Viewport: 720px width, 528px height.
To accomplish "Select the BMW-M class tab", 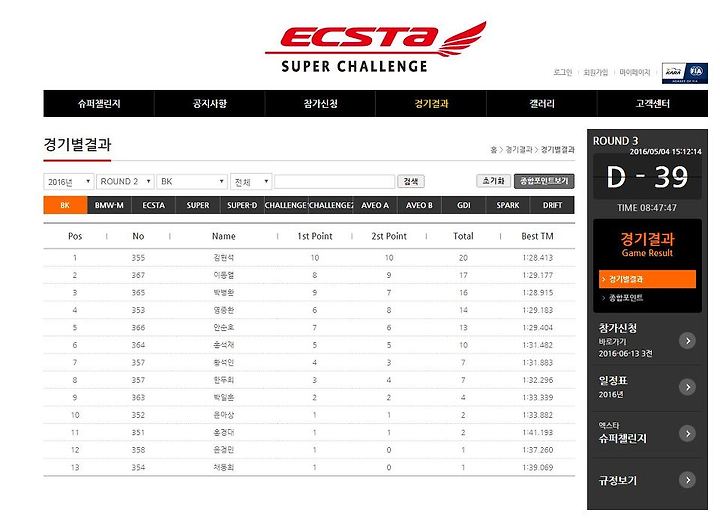I will pos(109,205).
